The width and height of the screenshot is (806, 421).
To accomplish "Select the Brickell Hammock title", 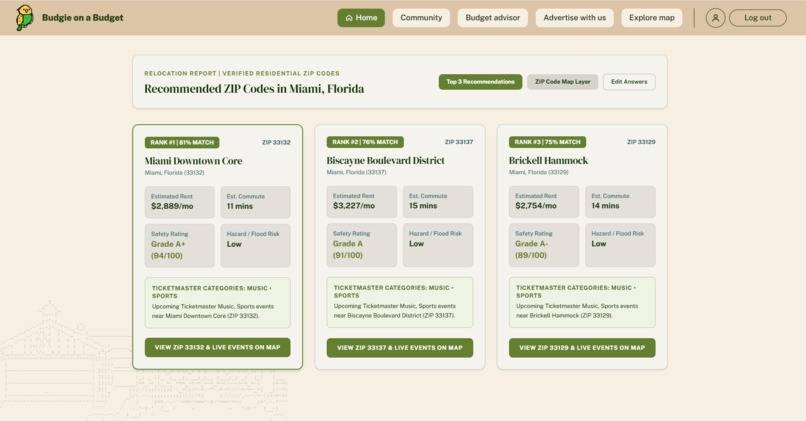I will pyautogui.click(x=548, y=160).
